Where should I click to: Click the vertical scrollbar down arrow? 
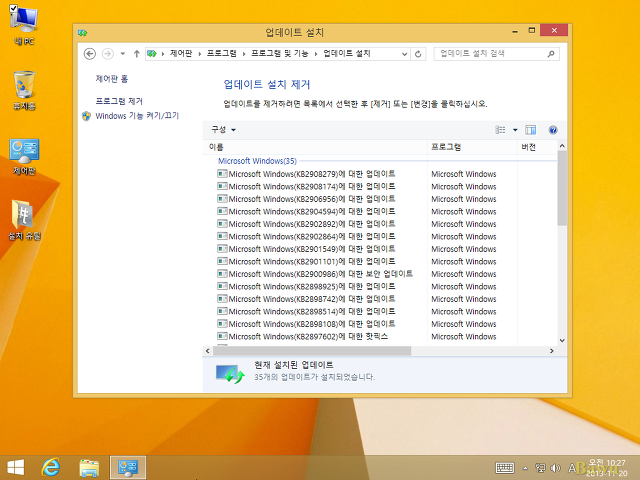tap(562, 340)
